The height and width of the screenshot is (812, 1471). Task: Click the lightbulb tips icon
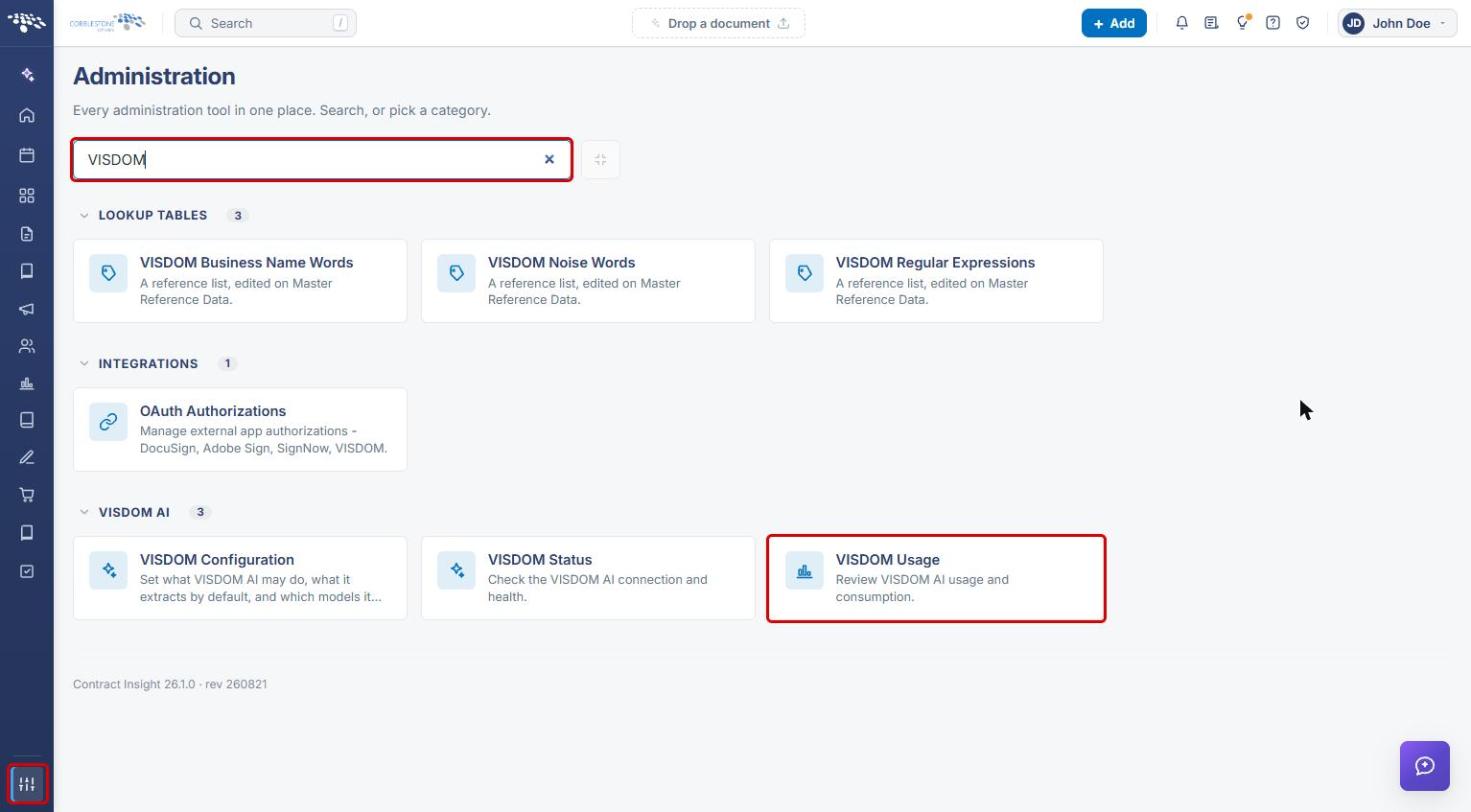(1242, 23)
